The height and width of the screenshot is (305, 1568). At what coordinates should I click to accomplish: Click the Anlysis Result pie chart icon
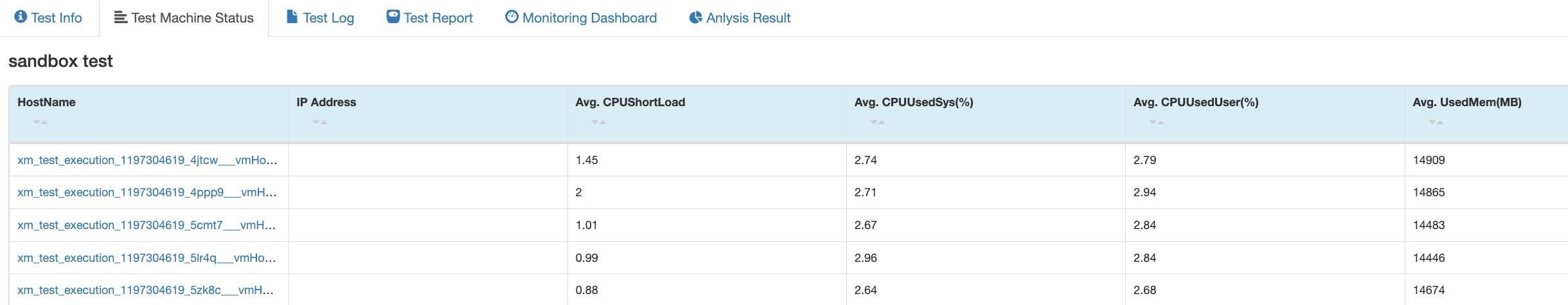tap(695, 17)
